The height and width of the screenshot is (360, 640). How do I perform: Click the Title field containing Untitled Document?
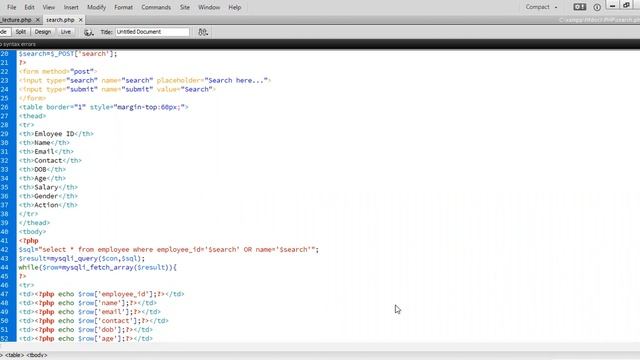point(152,31)
